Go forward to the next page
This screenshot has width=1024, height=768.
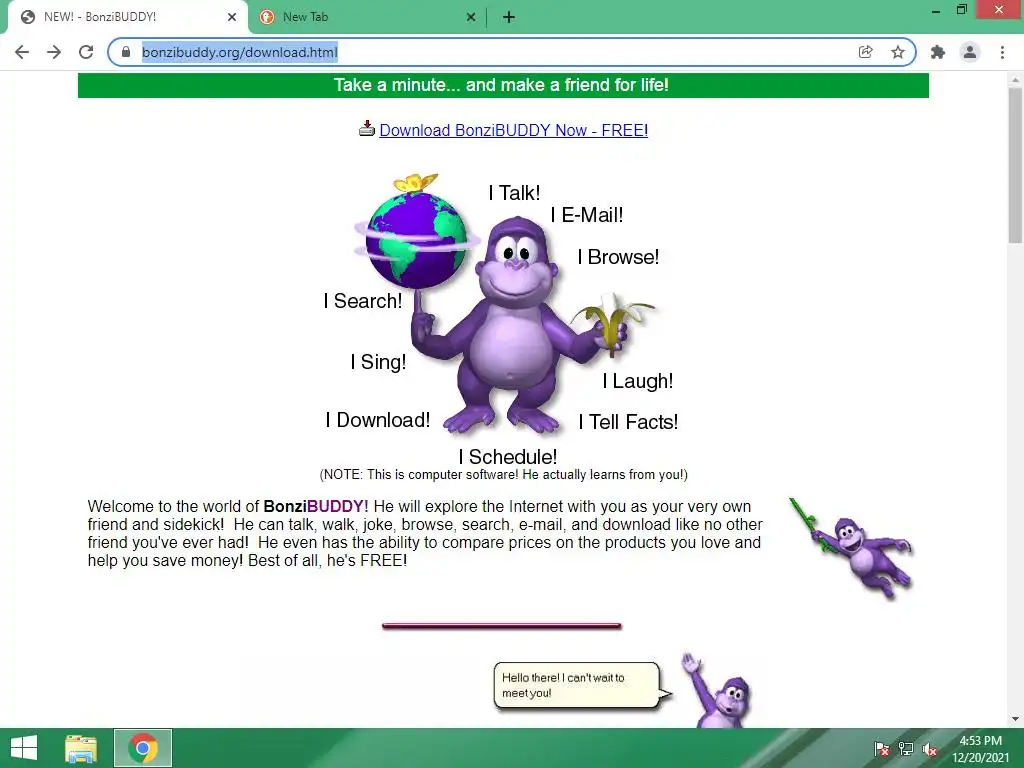coord(54,52)
